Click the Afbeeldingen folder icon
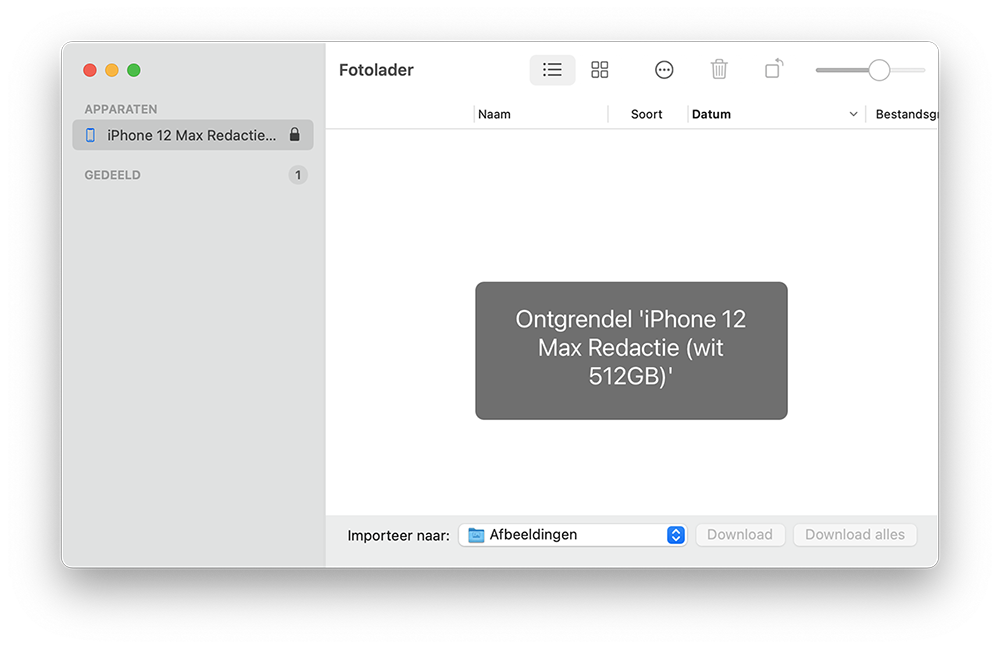The height and width of the screenshot is (649, 1000). tap(476, 535)
